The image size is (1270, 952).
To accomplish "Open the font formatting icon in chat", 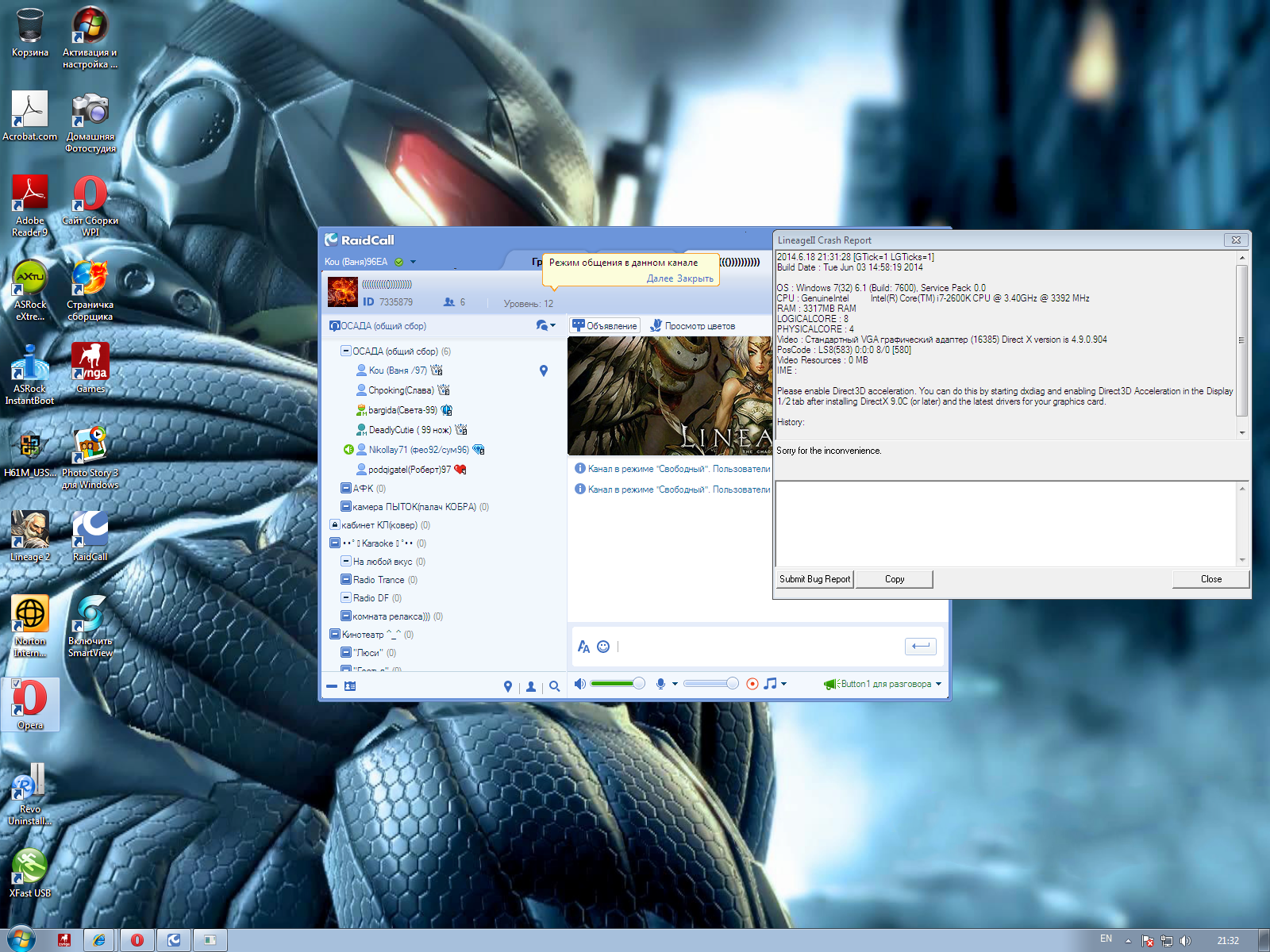I will pos(583,647).
